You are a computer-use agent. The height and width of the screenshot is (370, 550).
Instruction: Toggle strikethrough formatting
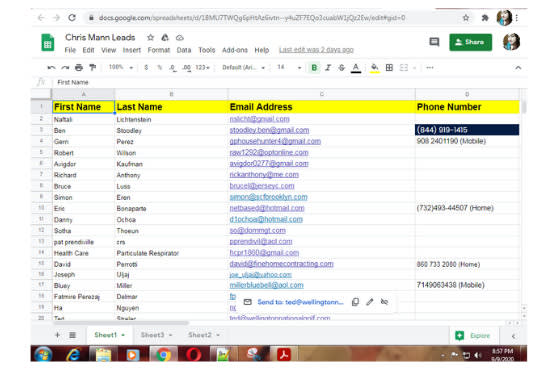point(342,68)
